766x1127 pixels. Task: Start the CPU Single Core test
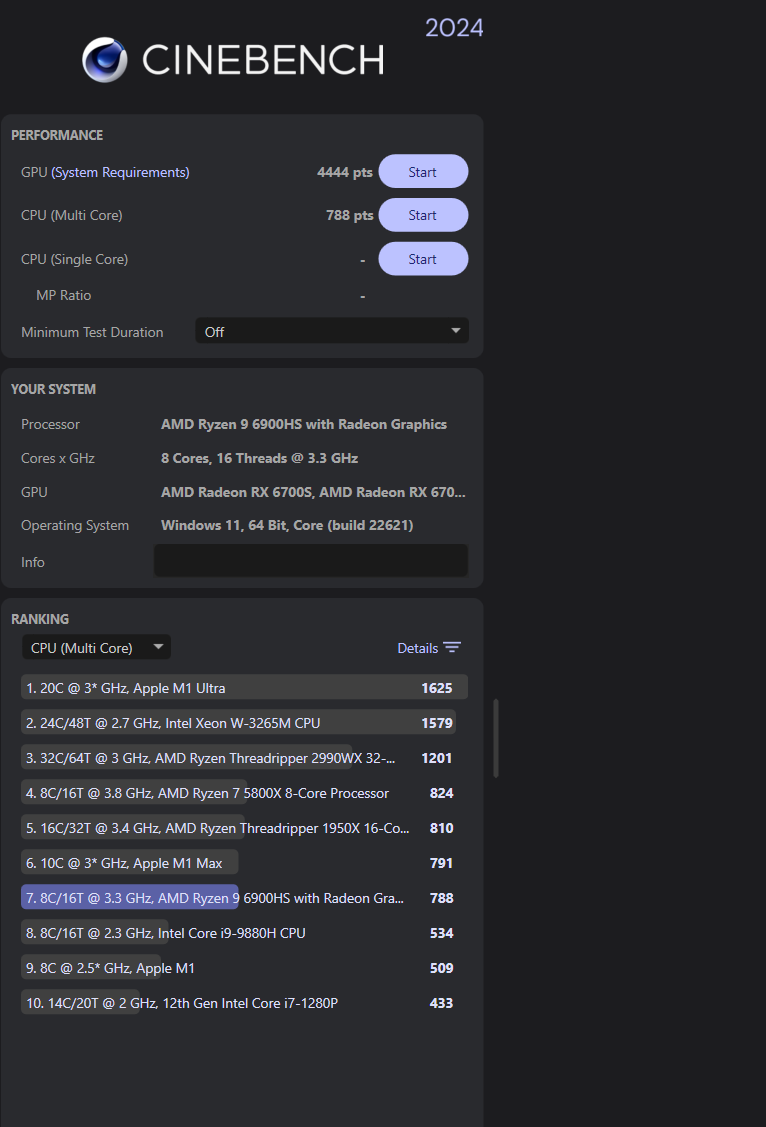pos(423,259)
